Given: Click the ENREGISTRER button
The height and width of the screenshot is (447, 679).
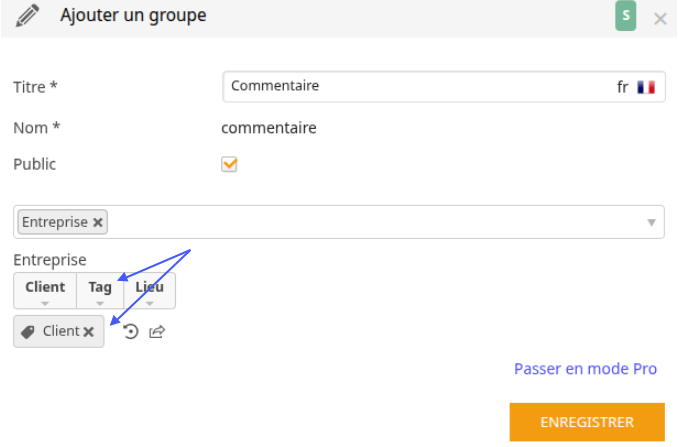Looking at the screenshot, I should click(x=587, y=422).
